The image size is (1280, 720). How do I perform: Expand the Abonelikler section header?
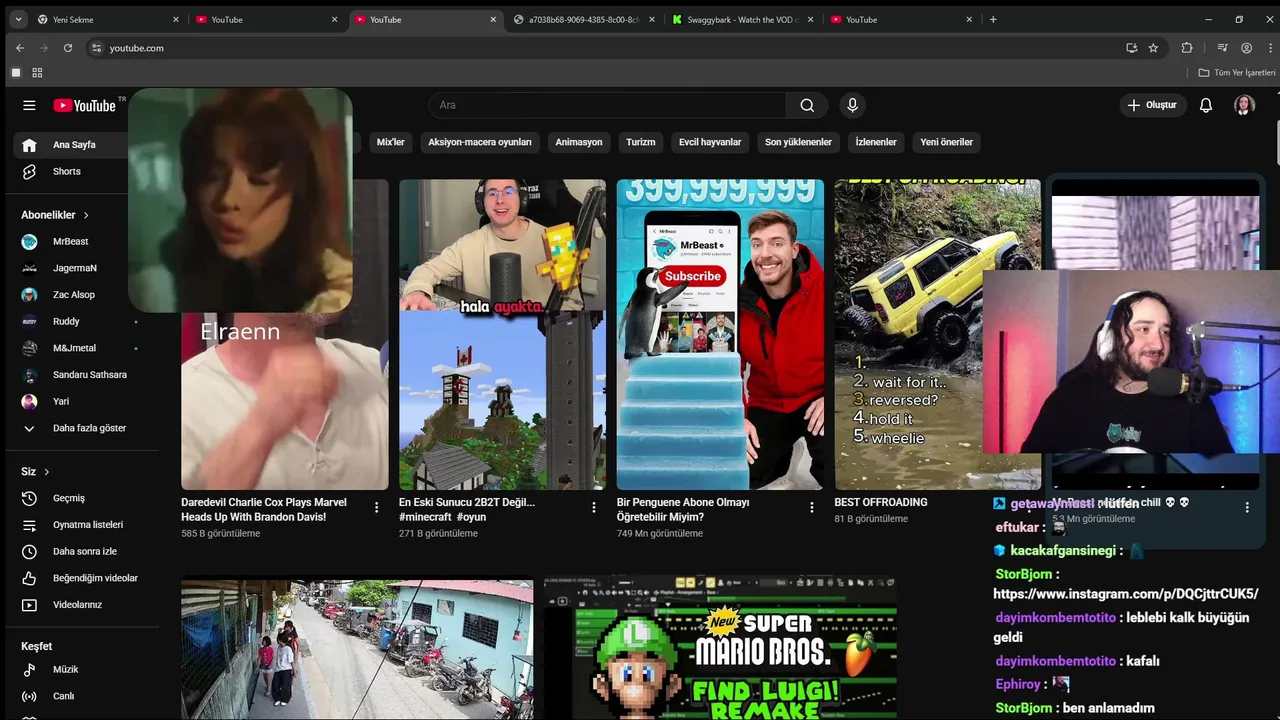55,215
